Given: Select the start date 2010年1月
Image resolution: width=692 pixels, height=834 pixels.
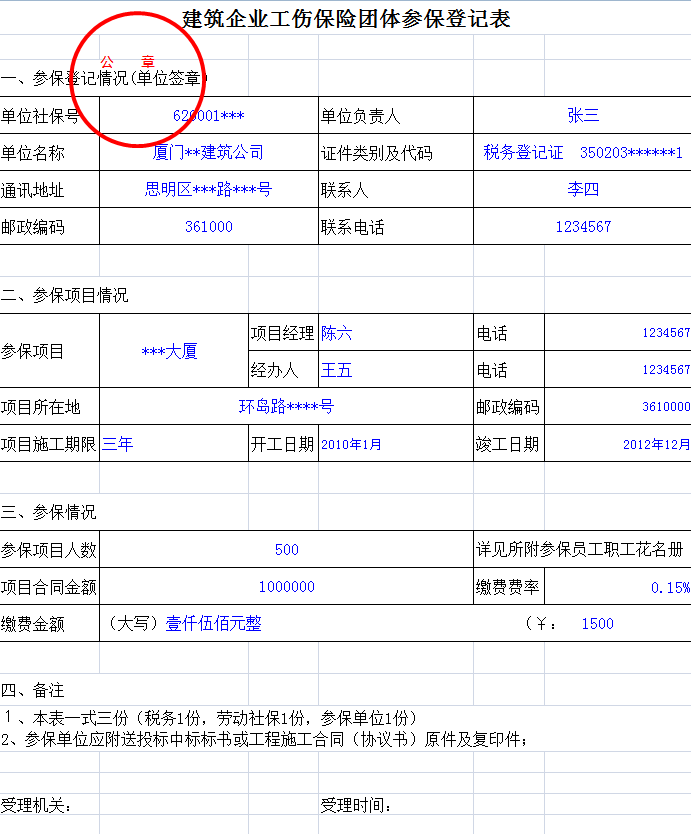Looking at the screenshot, I should (x=396, y=444).
